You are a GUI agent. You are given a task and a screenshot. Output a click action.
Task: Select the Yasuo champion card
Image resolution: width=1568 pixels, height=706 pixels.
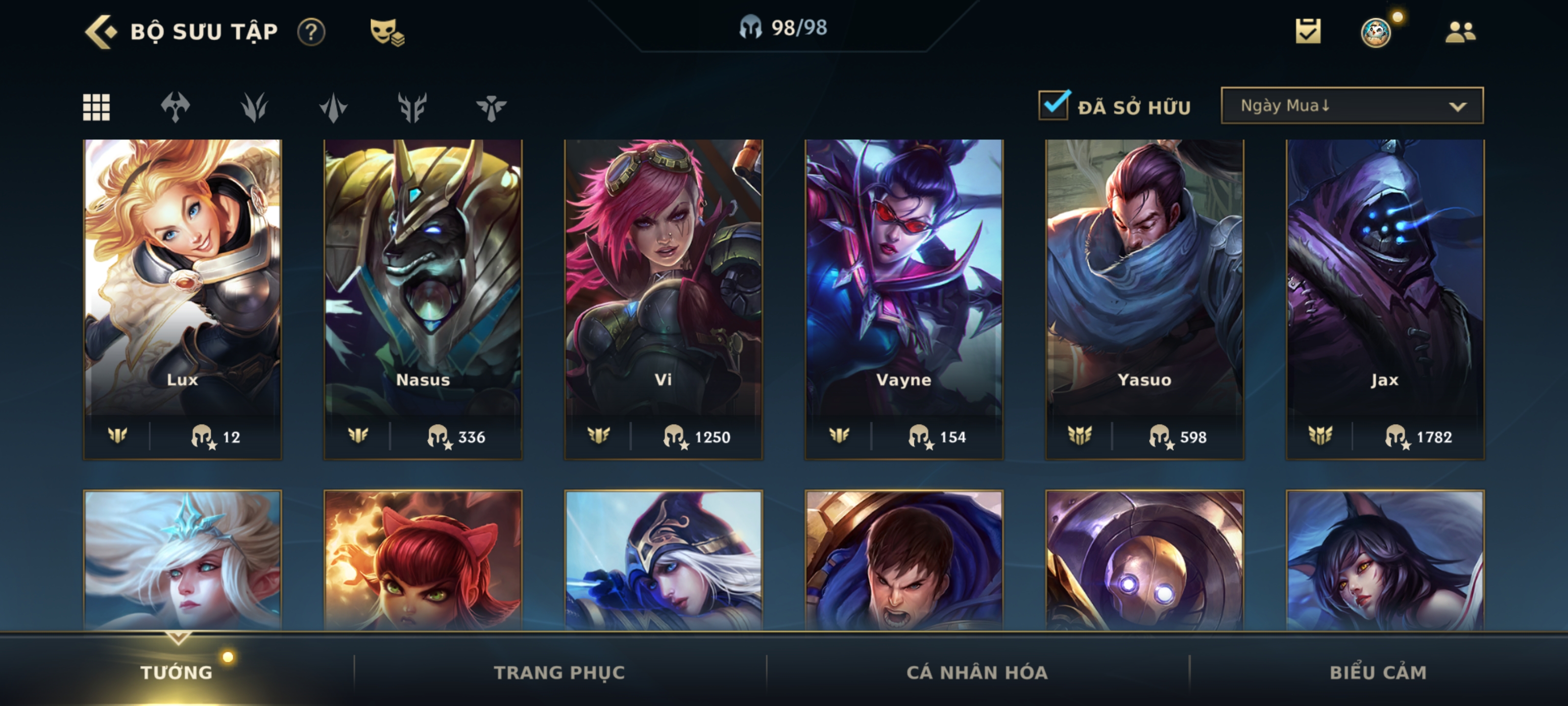coord(1144,299)
